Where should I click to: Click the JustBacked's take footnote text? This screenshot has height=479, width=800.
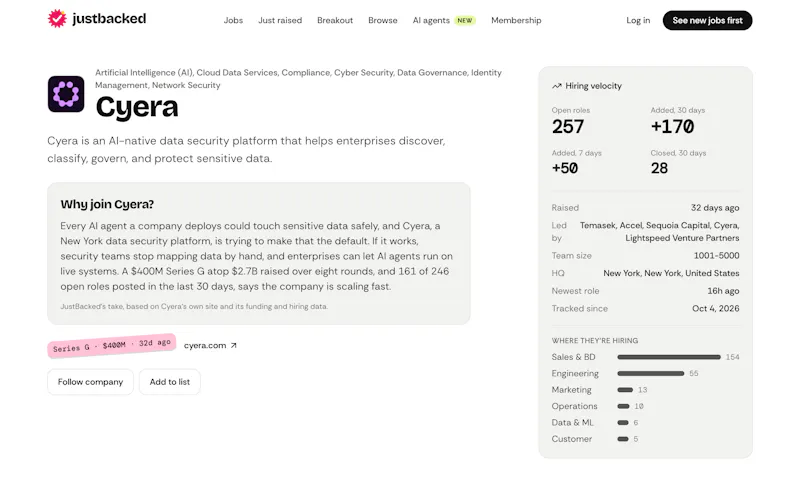[x=194, y=307]
